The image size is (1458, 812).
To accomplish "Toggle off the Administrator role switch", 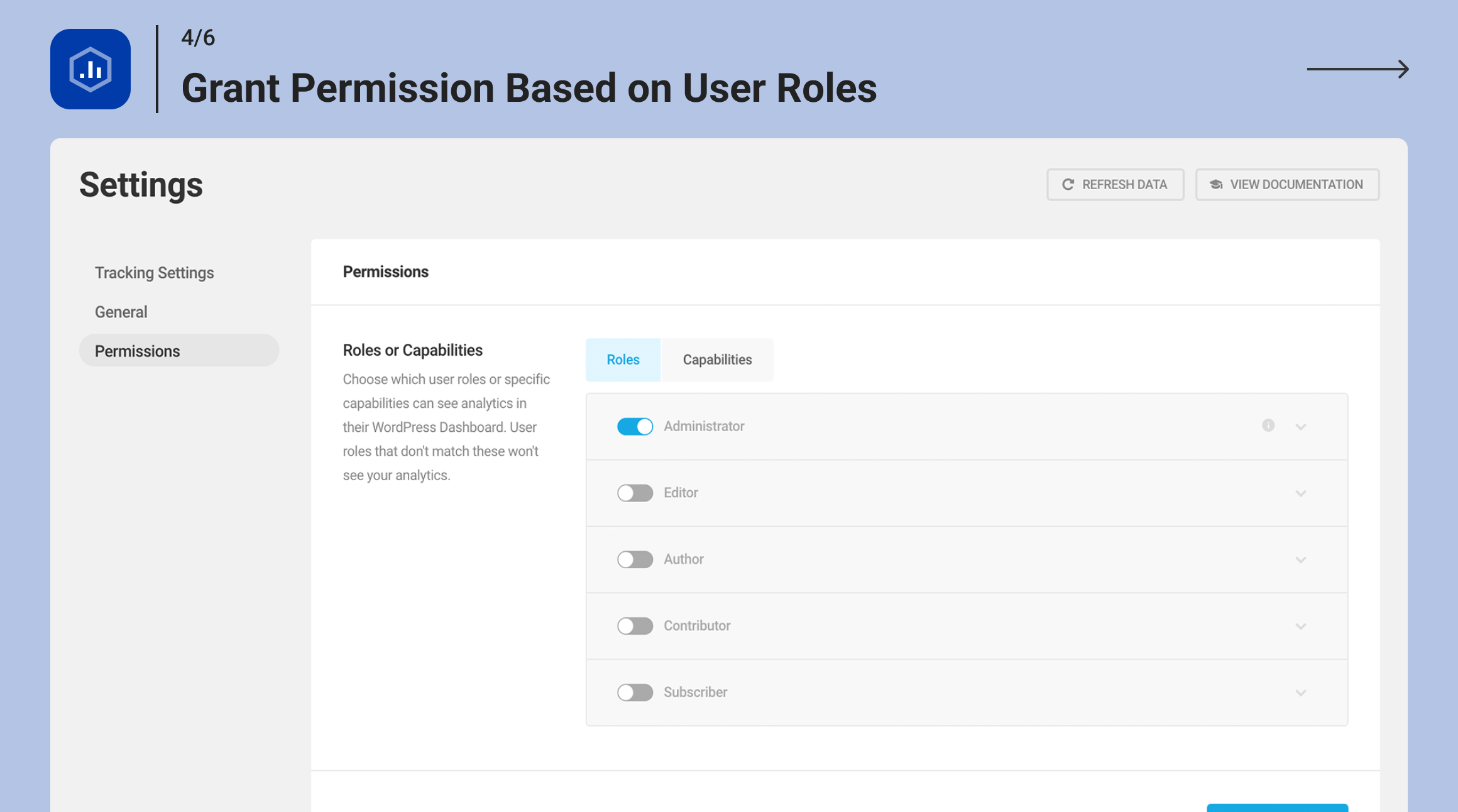I will tap(635, 427).
